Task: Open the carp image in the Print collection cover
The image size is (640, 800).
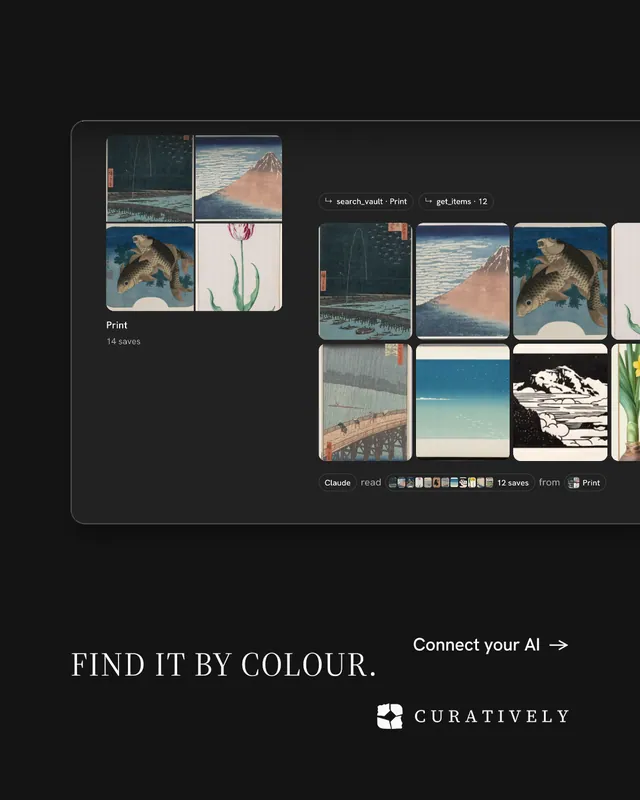Action: click(150, 267)
